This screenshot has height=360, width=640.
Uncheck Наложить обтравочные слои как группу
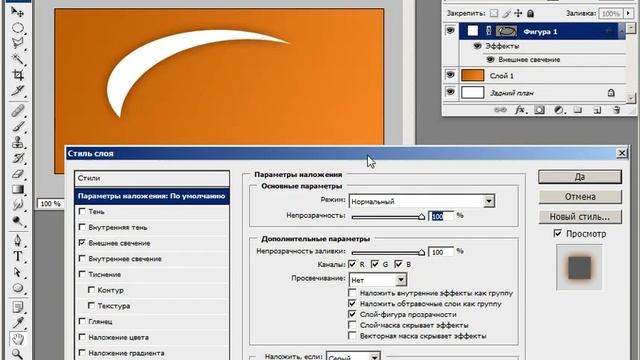coord(352,303)
